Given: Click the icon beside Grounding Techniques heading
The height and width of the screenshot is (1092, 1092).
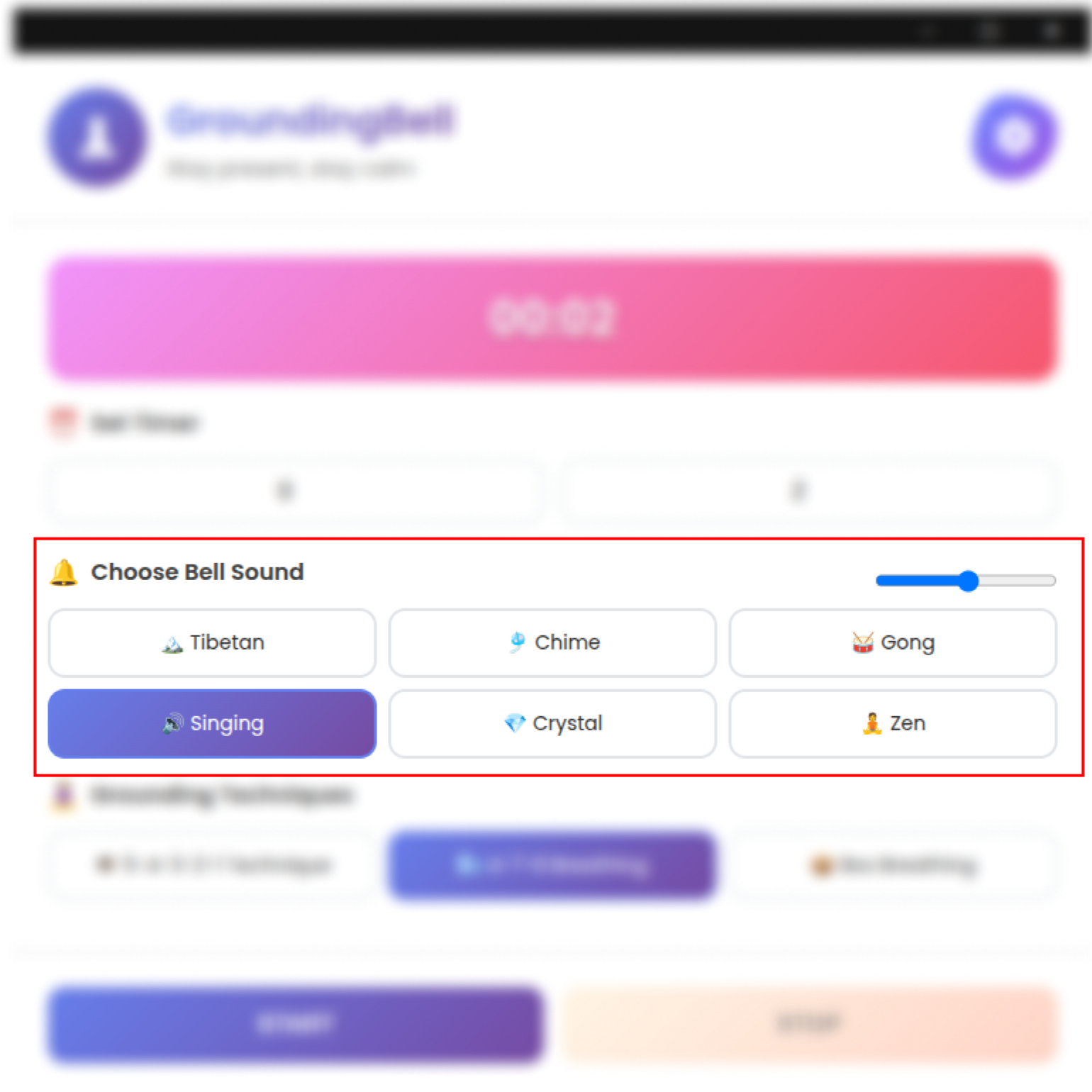Looking at the screenshot, I should (x=63, y=795).
